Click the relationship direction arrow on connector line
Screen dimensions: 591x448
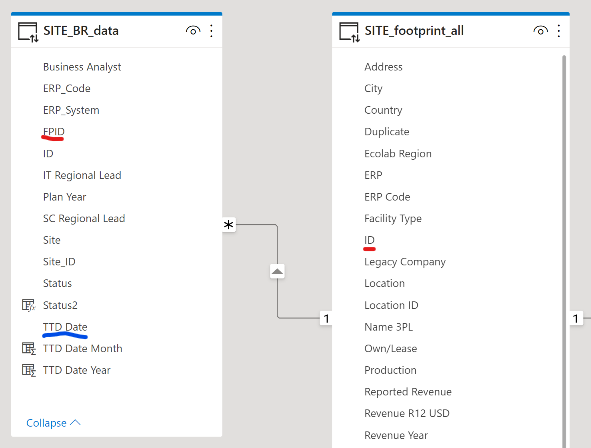point(277,271)
